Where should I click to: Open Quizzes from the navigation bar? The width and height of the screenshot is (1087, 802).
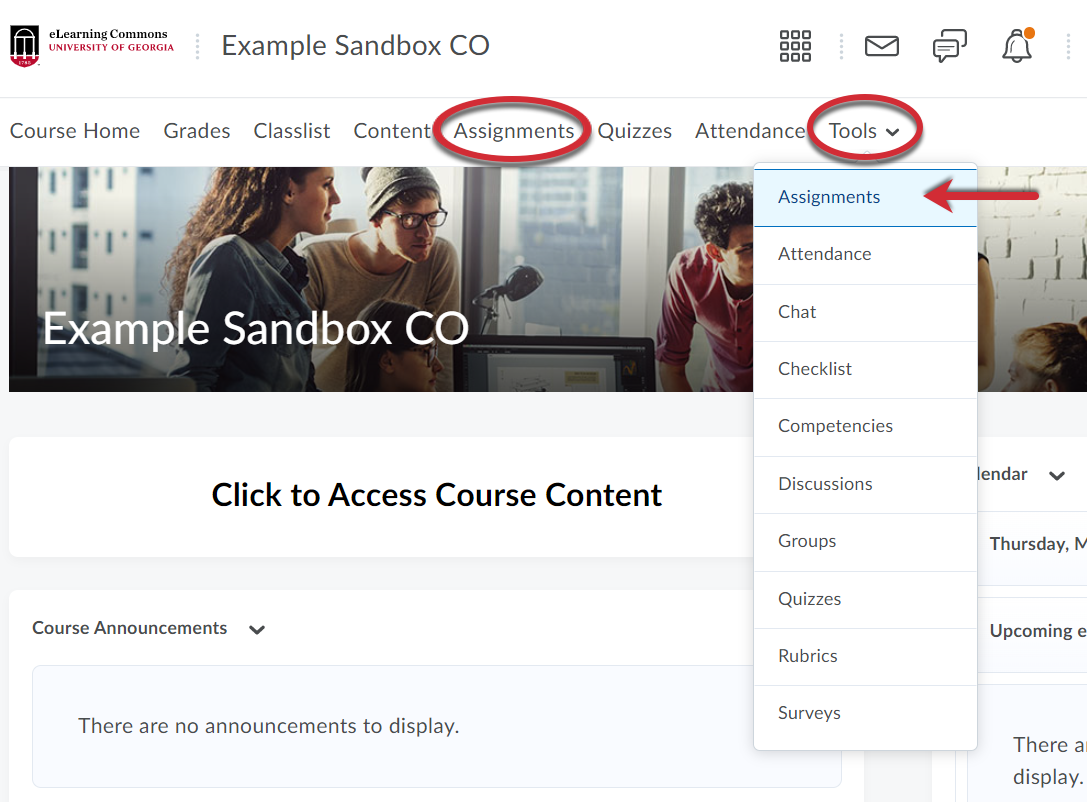click(634, 131)
